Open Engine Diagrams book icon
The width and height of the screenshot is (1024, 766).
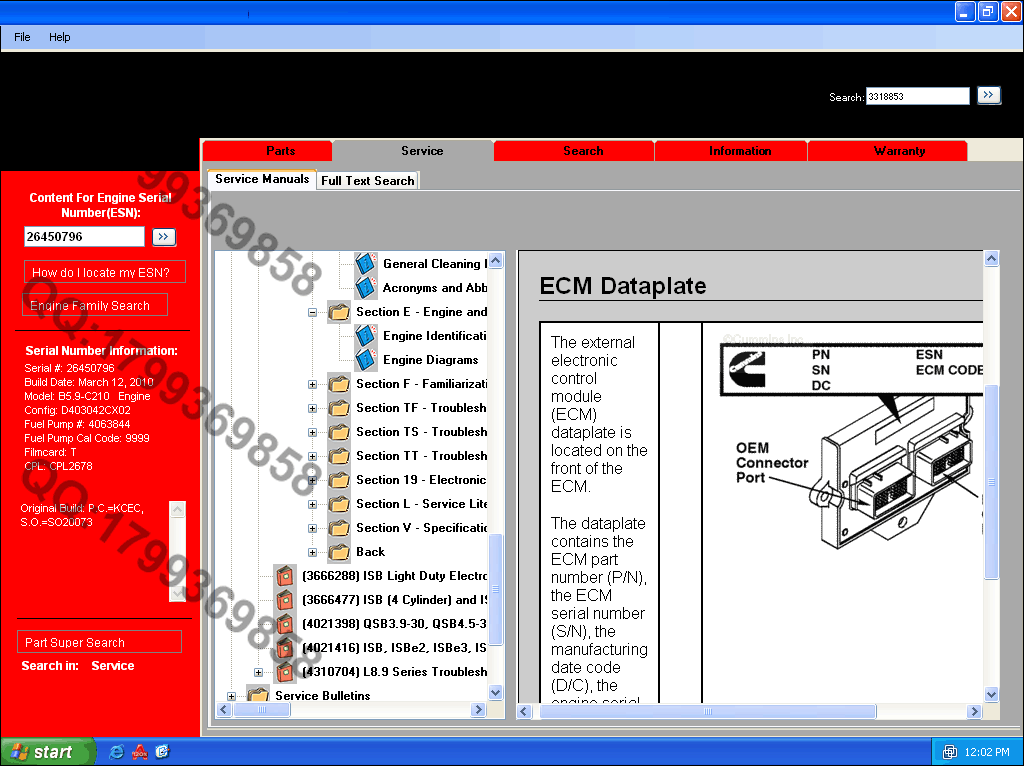(x=366, y=360)
